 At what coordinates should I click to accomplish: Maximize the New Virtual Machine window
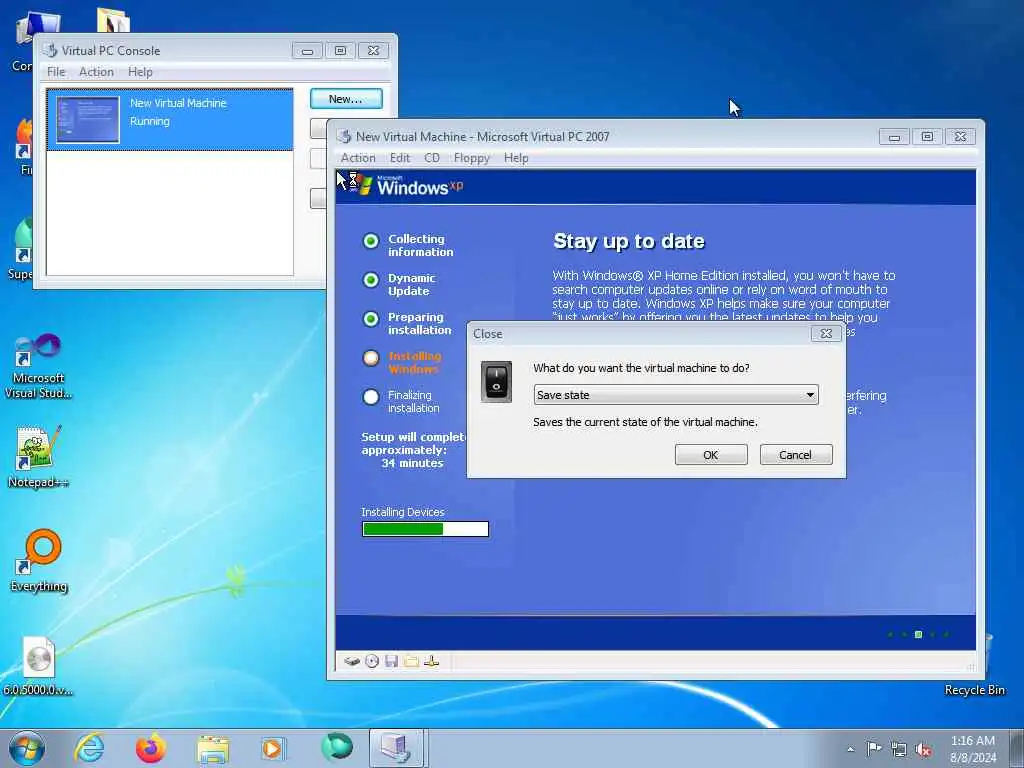pos(927,136)
